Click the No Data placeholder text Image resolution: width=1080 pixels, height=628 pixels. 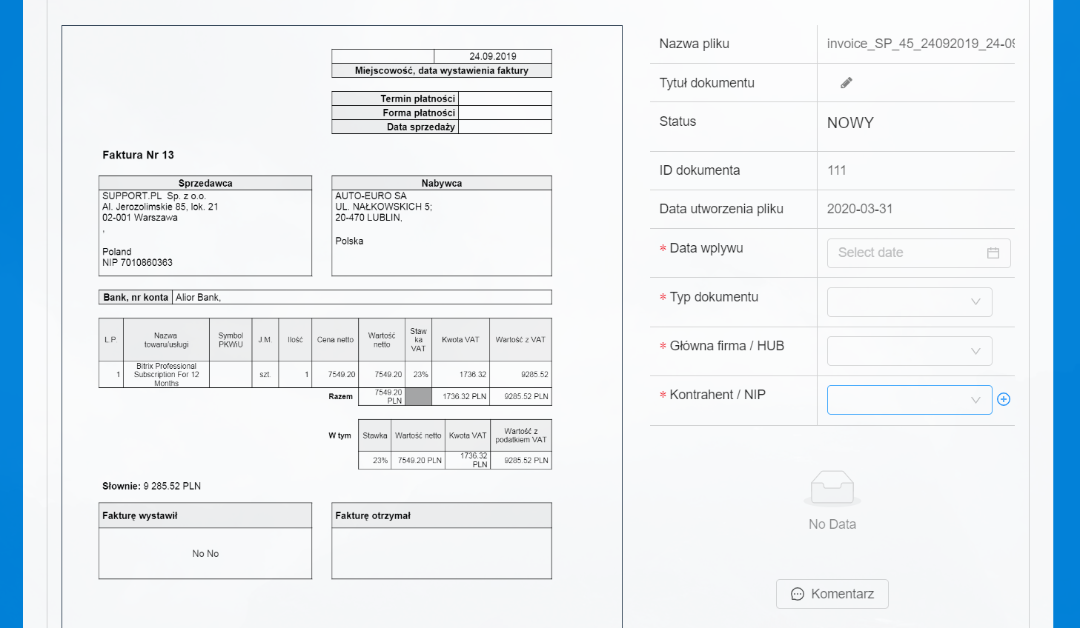832,524
